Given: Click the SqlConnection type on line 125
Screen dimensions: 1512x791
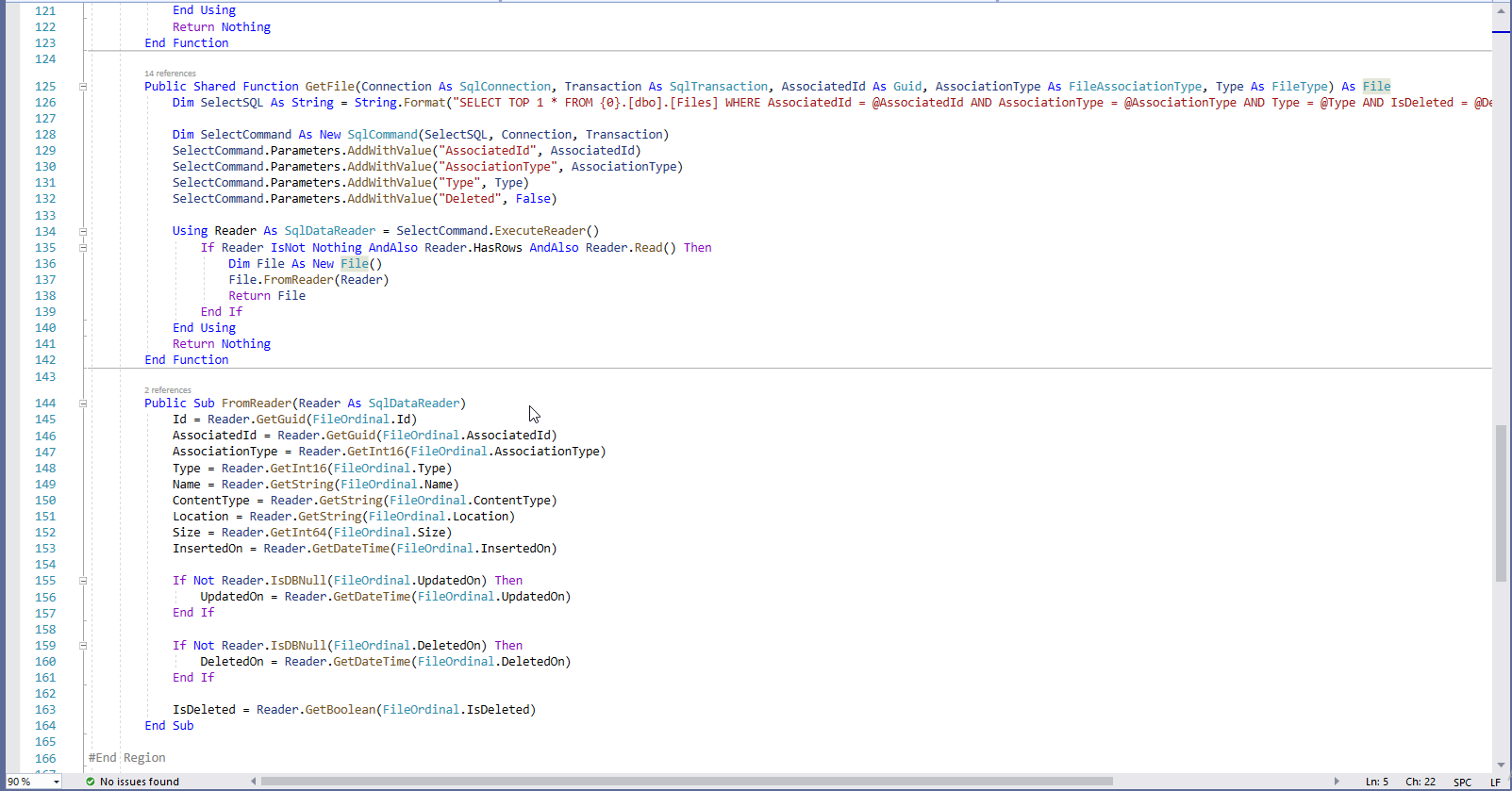Looking at the screenshot, I should [506, 87].
